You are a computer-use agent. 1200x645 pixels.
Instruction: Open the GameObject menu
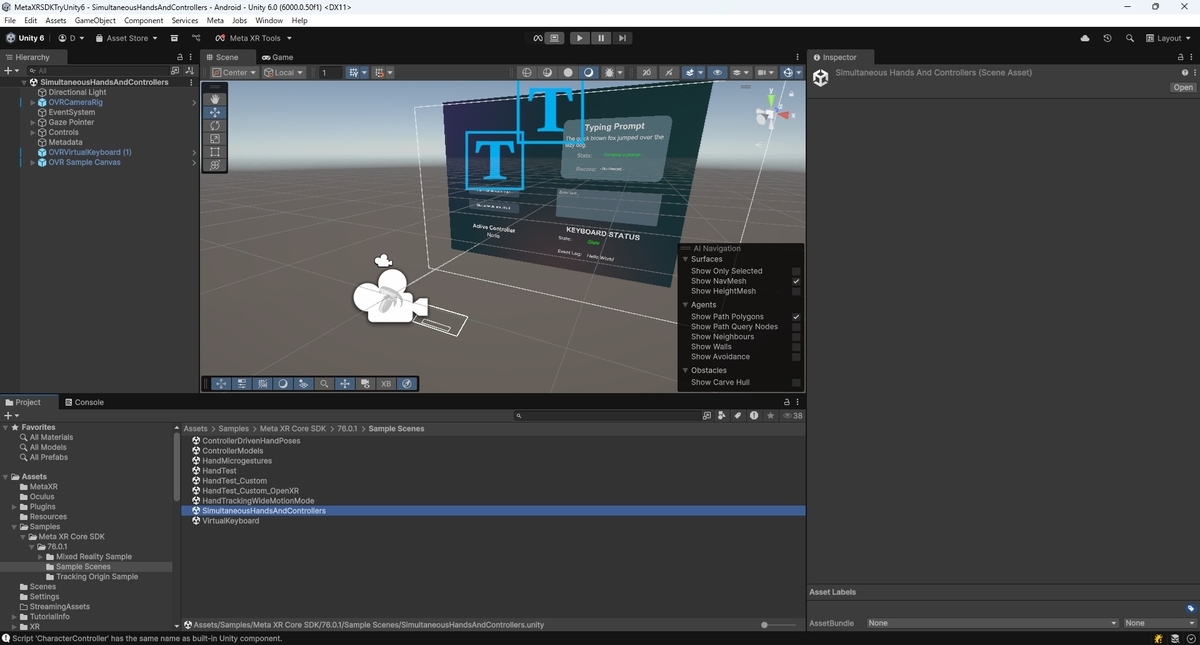[95, 20]
